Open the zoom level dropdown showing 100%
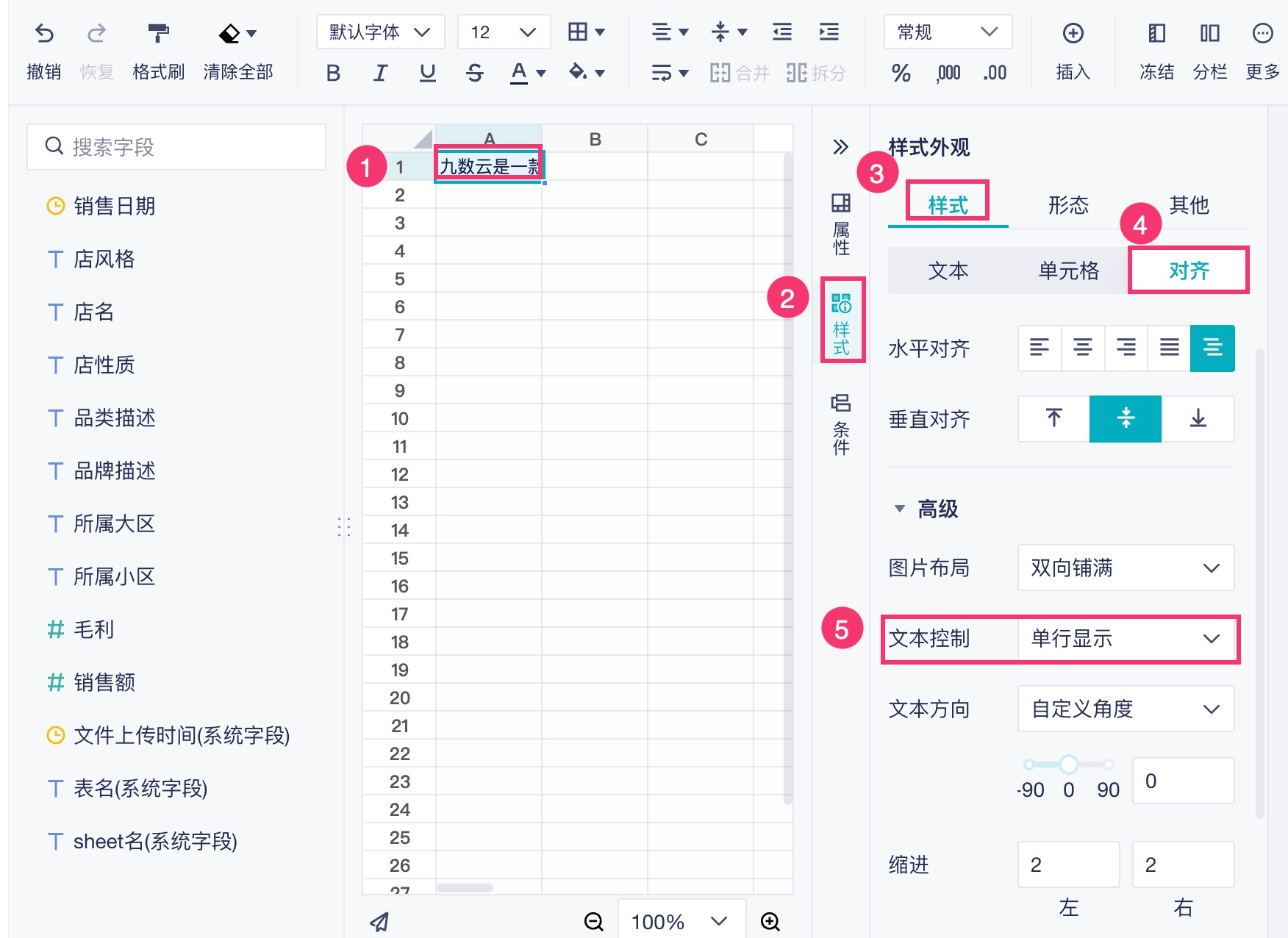Screen dimensions: 1288x938 tap(681, 921)
